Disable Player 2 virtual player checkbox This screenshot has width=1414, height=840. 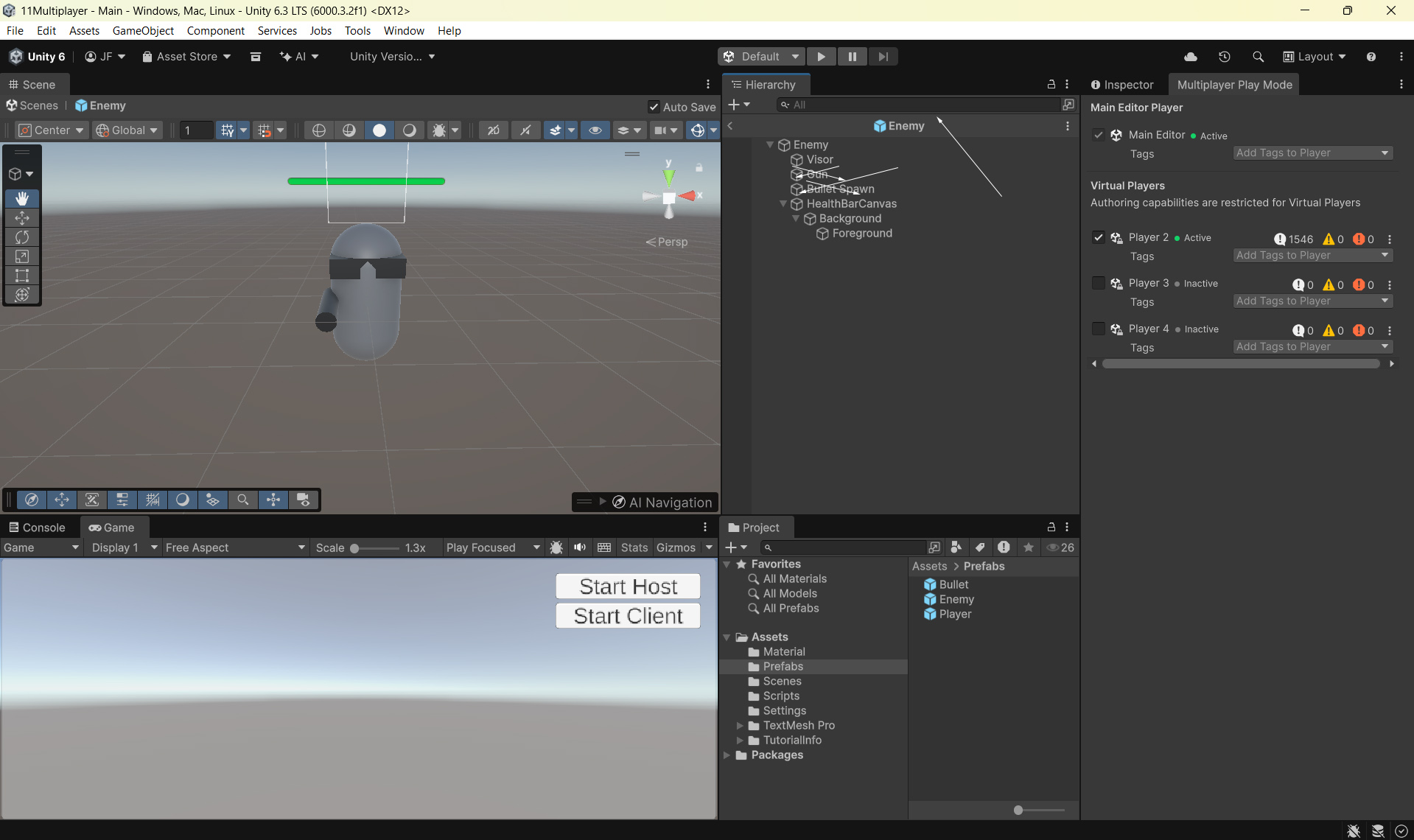point(1098,237)
